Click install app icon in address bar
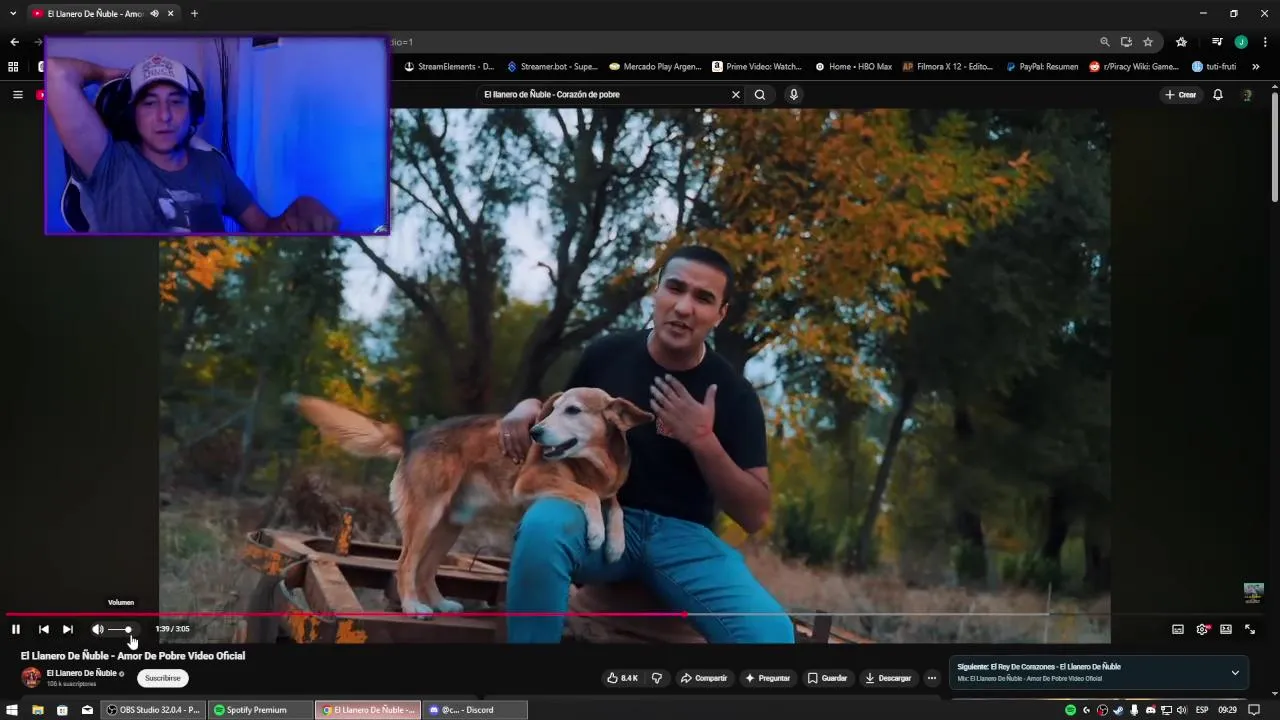 click(1126, 42)
